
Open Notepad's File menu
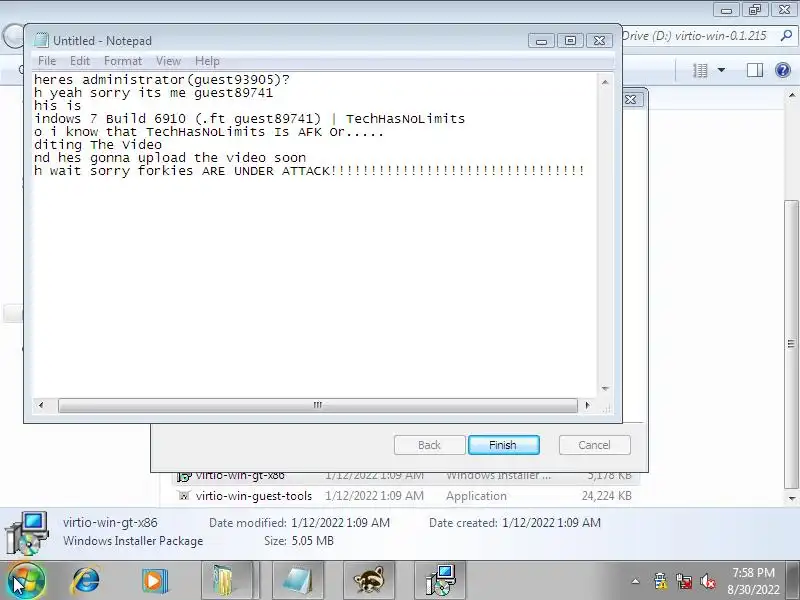(x=47, y=61)
